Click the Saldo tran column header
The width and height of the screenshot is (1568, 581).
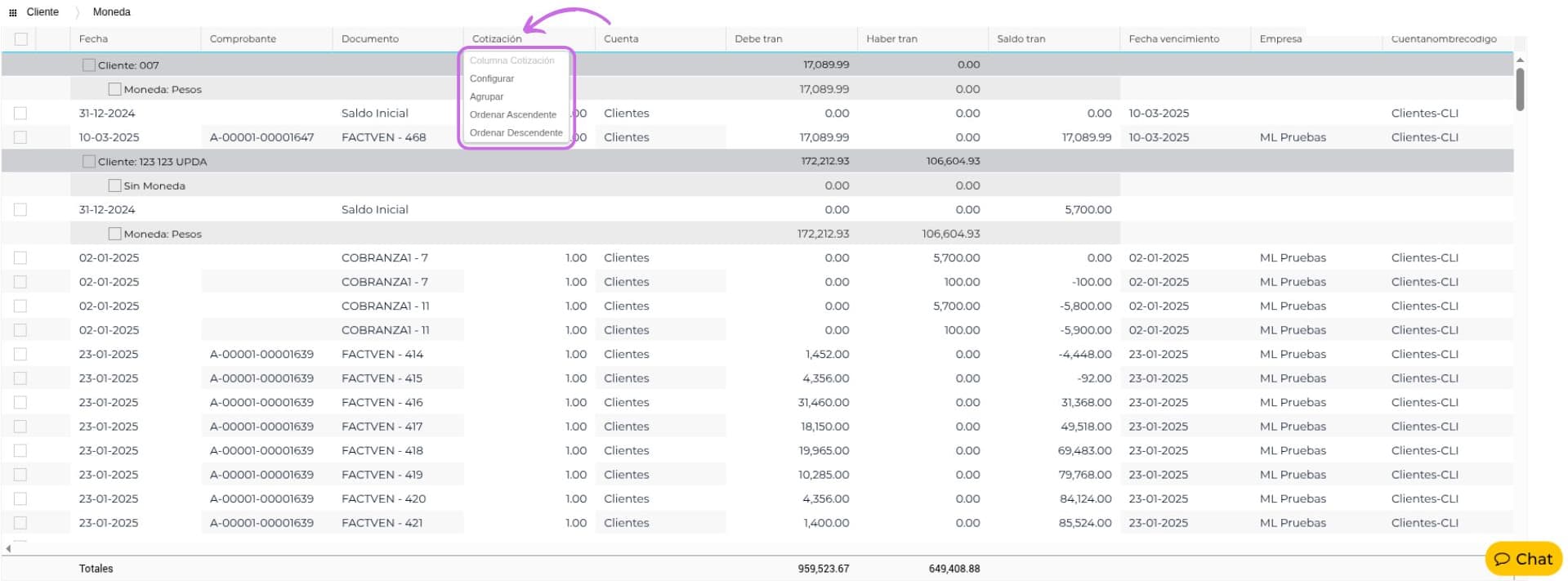pyautogui.click(x=1021, y=38)
